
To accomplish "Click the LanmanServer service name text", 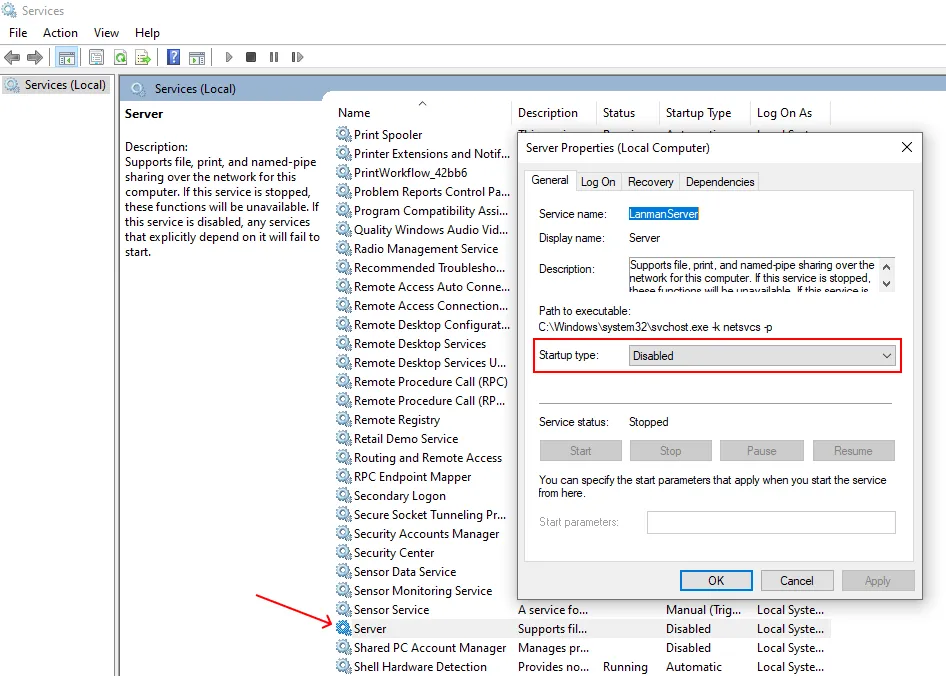I will [x=664, y=214].
